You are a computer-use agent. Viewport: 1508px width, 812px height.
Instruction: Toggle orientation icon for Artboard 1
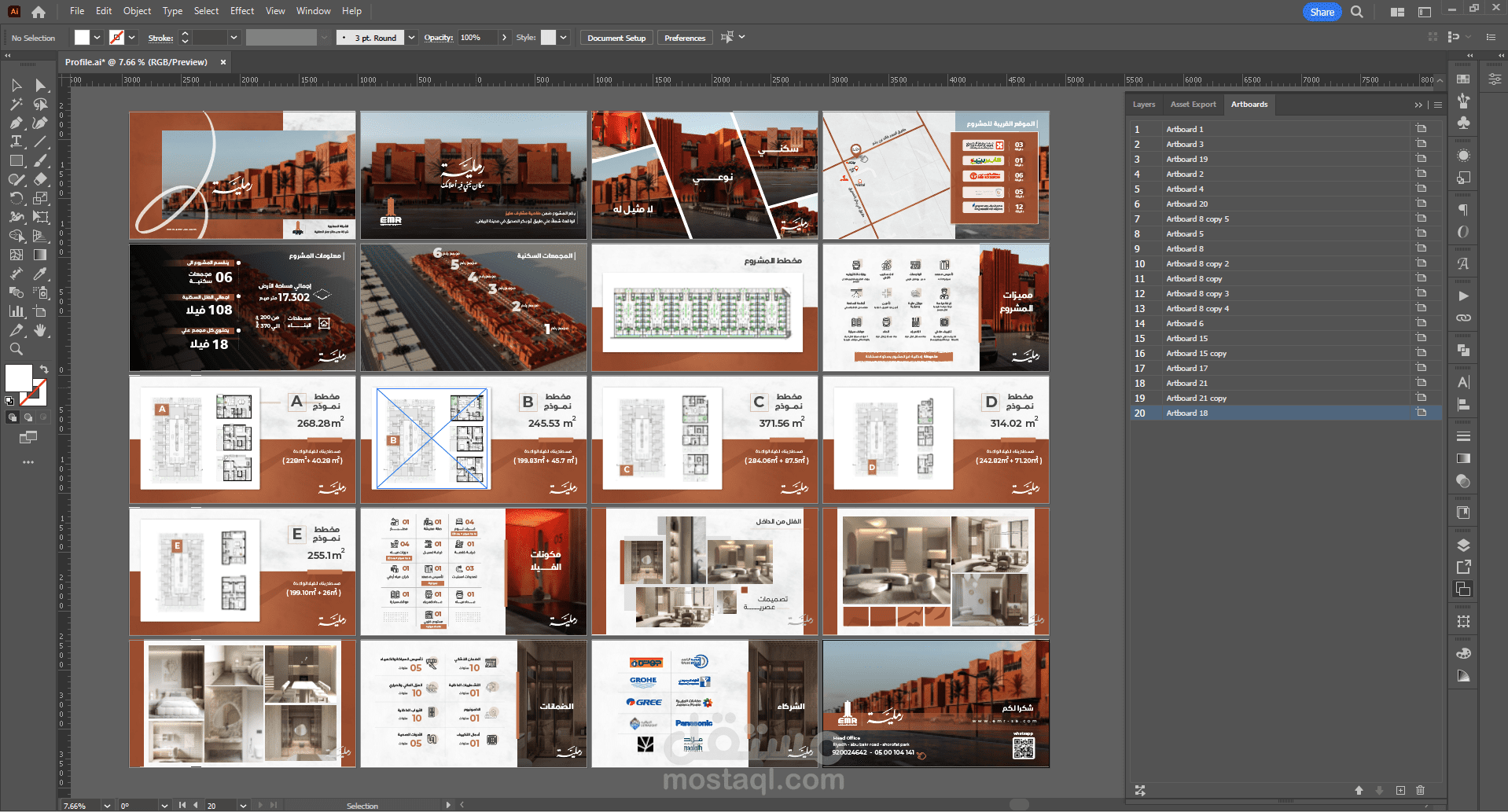[1421, 129]
